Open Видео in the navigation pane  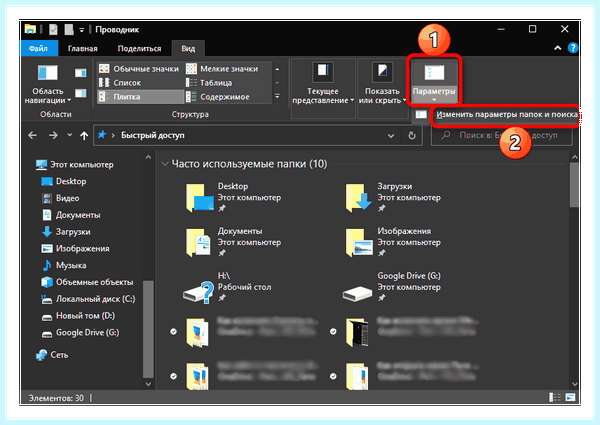pyautogui.click(x=60, y=198)
